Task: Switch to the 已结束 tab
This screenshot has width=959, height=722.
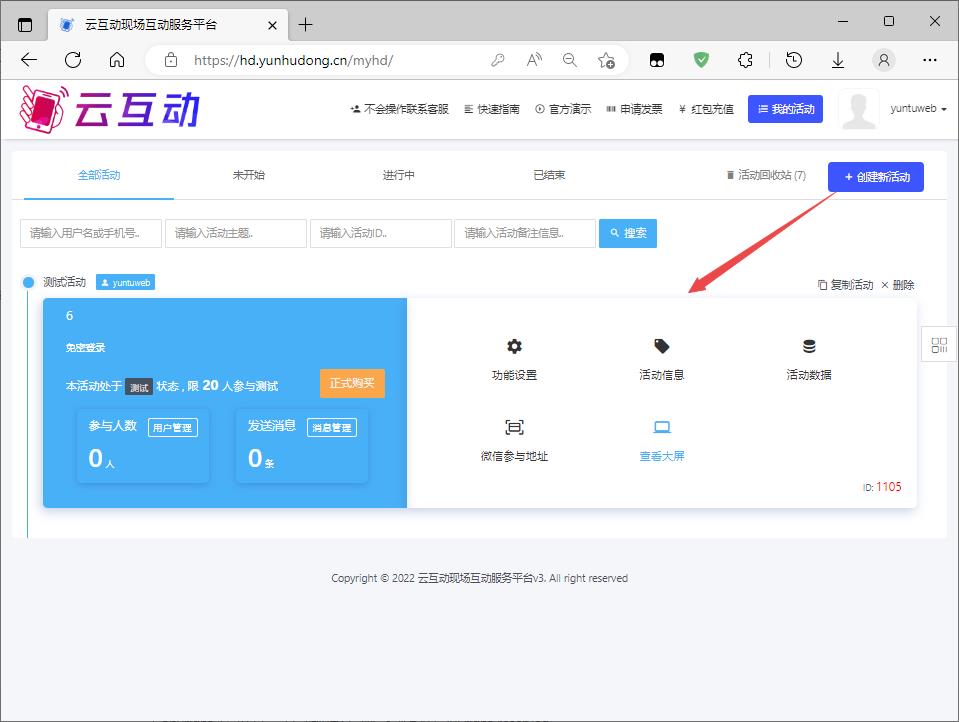Action: point(549,175)
